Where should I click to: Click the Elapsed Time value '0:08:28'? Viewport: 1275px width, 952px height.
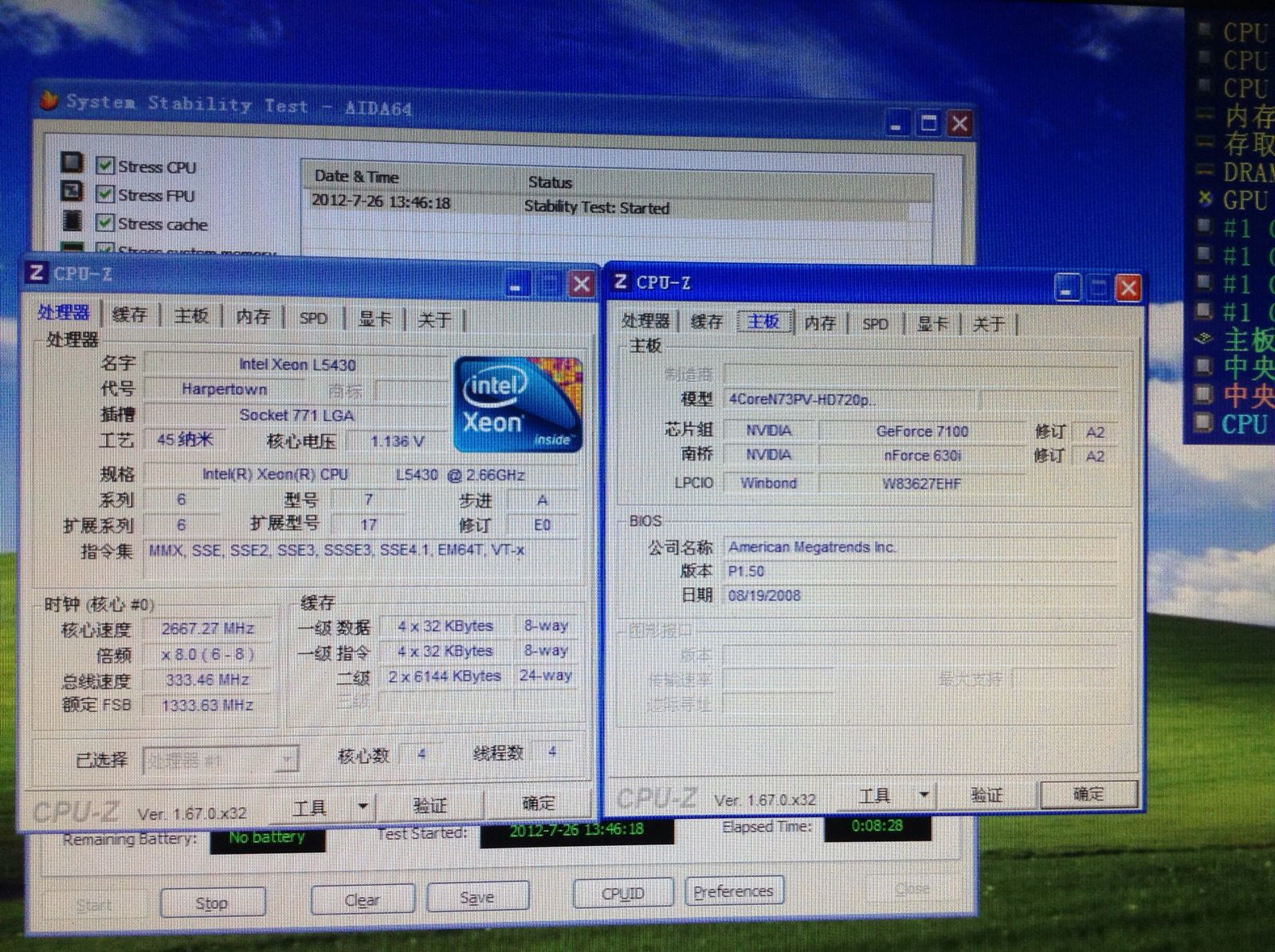[x=877, y=826]
